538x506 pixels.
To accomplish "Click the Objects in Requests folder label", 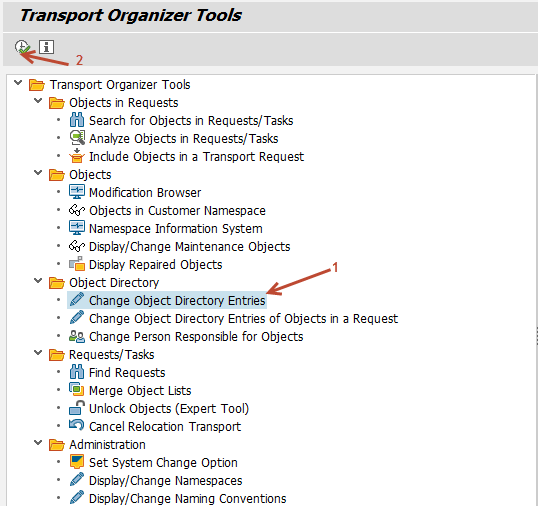I will click(x=124, y=103).
